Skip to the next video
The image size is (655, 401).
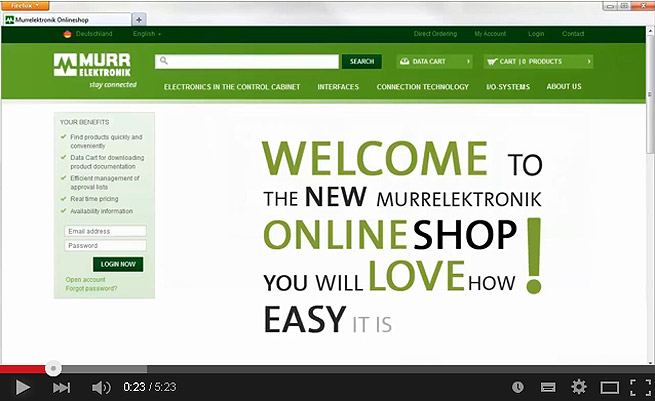[61, 388]
